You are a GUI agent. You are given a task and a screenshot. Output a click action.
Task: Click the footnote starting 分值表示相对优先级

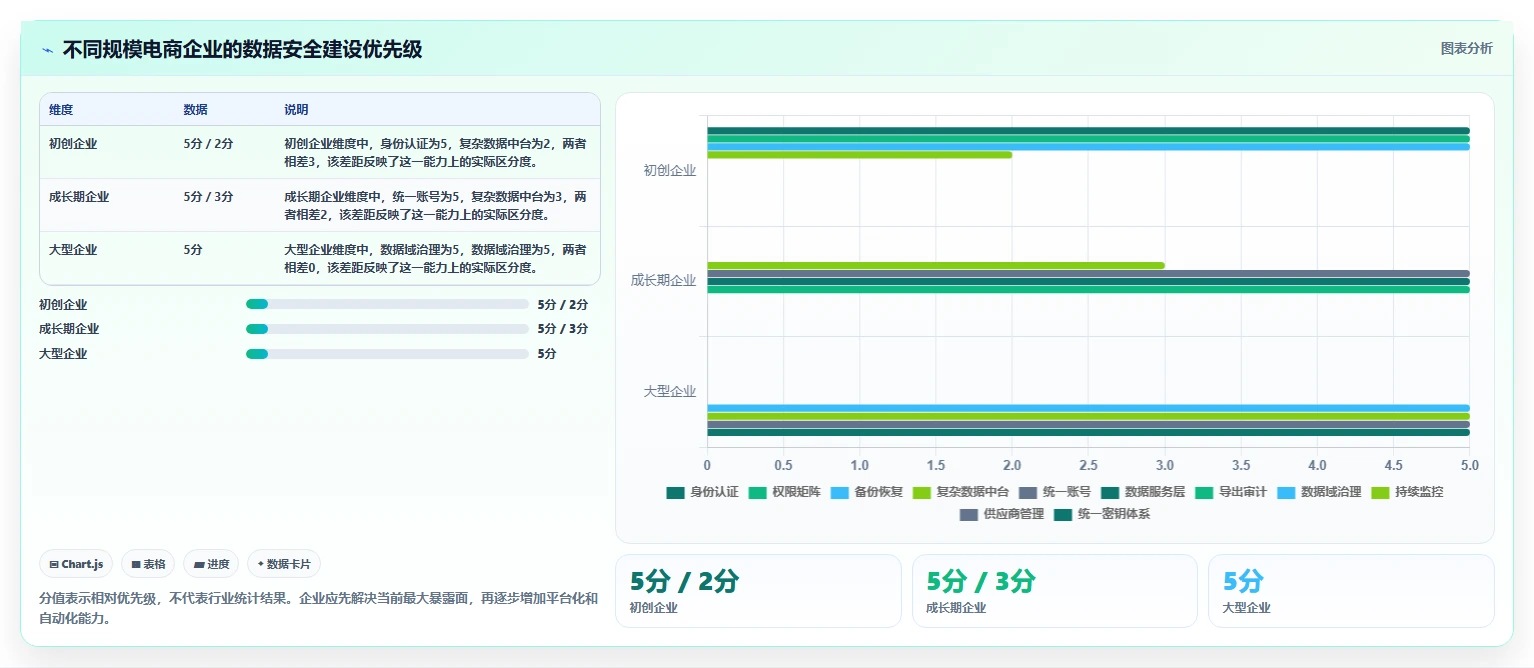318,608
